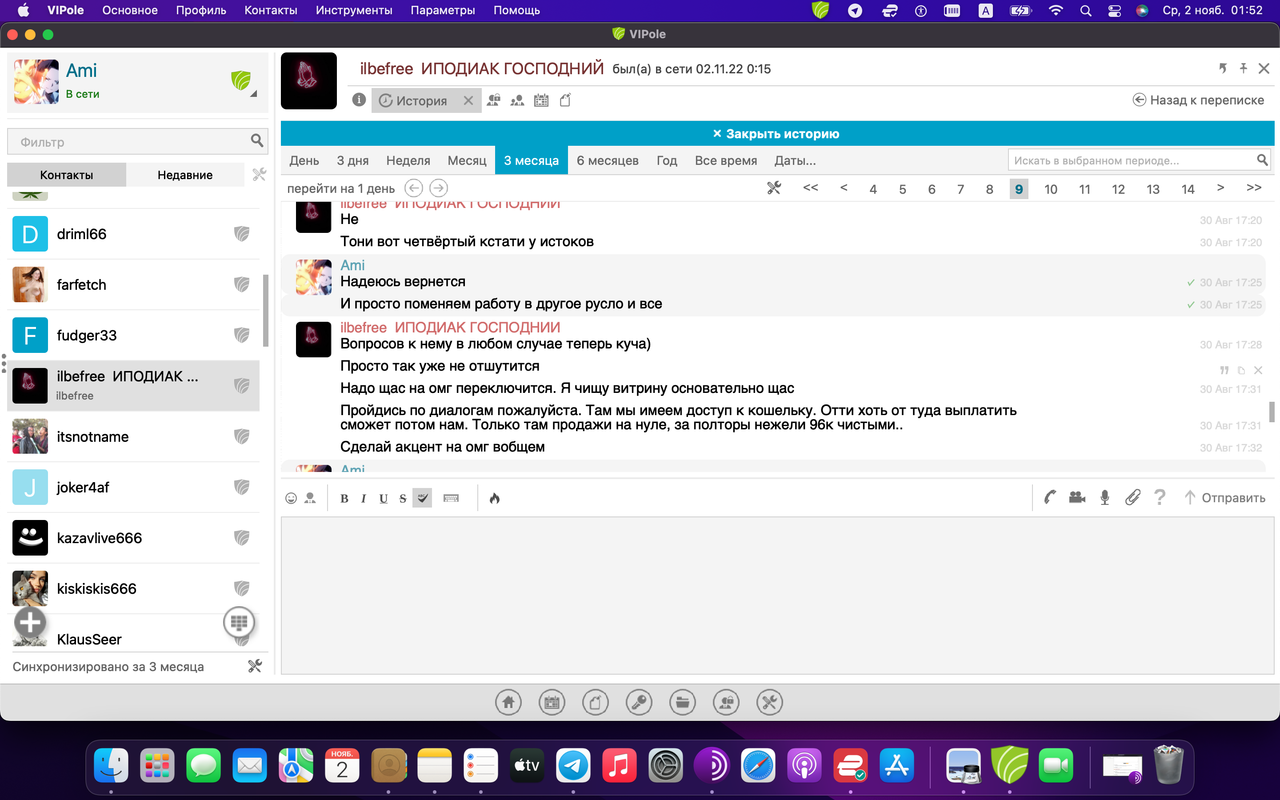The image size is (1280, 800).
Task: Open the Профиль menu in menu bar
Action: point(201,10)
